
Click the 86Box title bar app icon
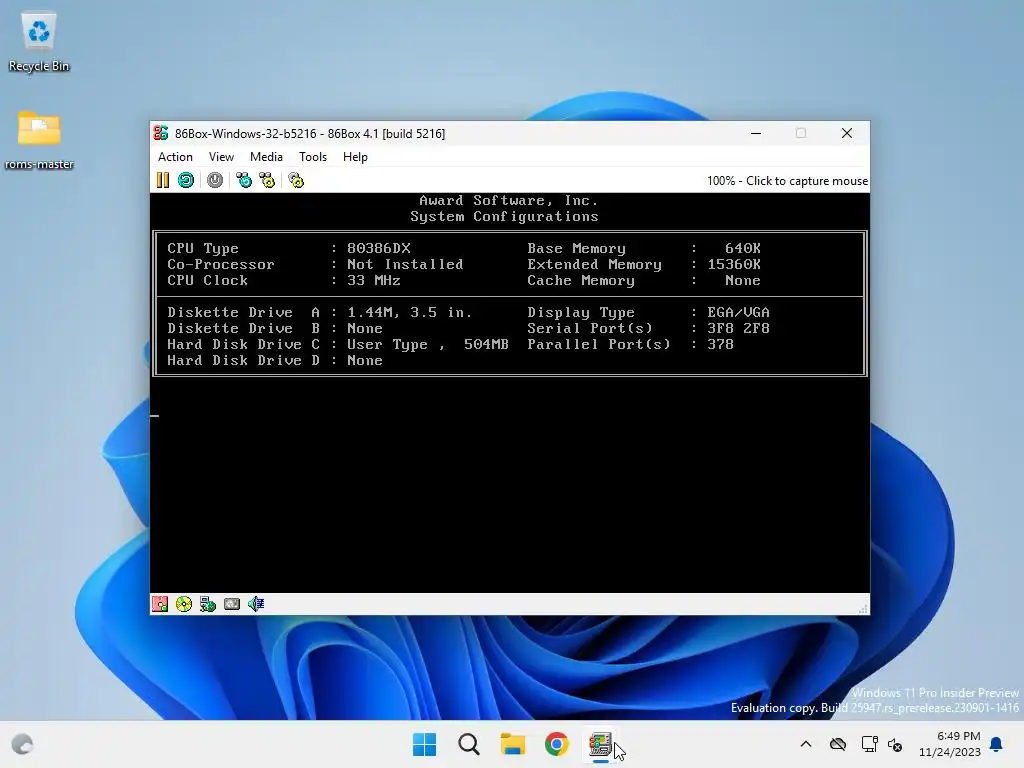[161, 133]
